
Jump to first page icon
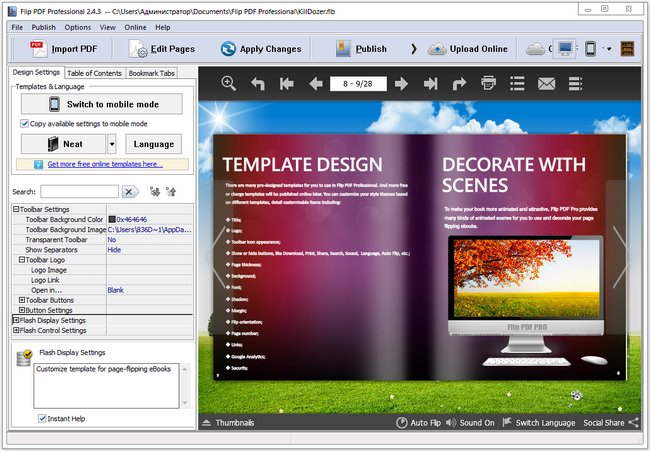286,84
